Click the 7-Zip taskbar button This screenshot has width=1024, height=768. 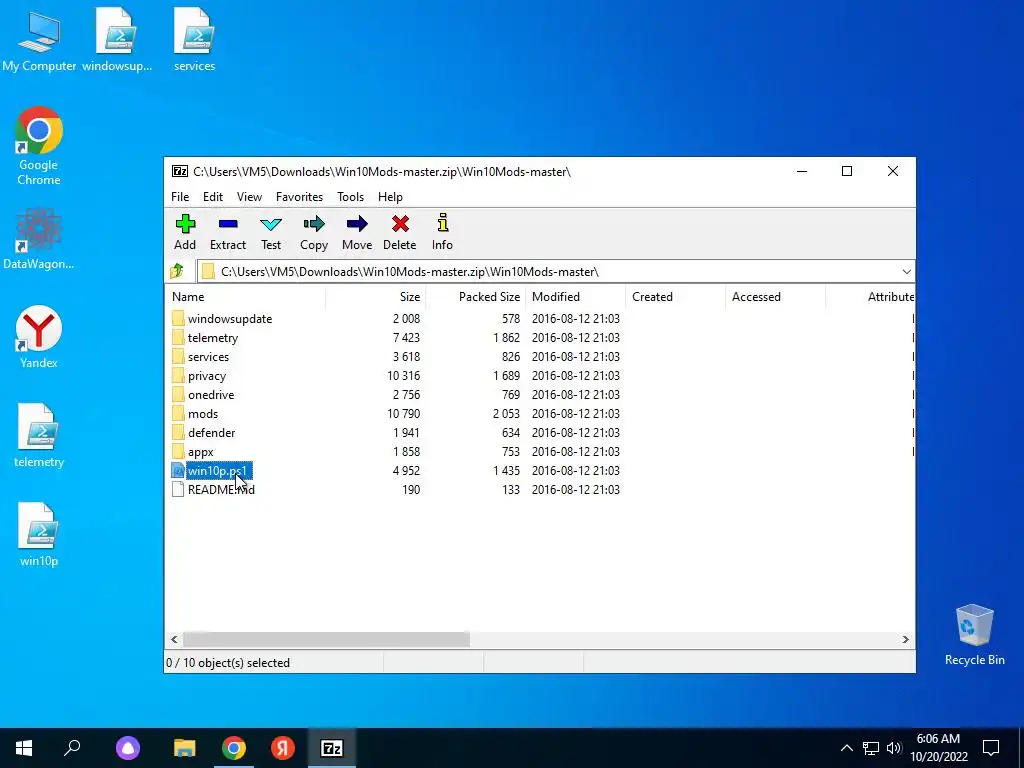click(332, 748)
